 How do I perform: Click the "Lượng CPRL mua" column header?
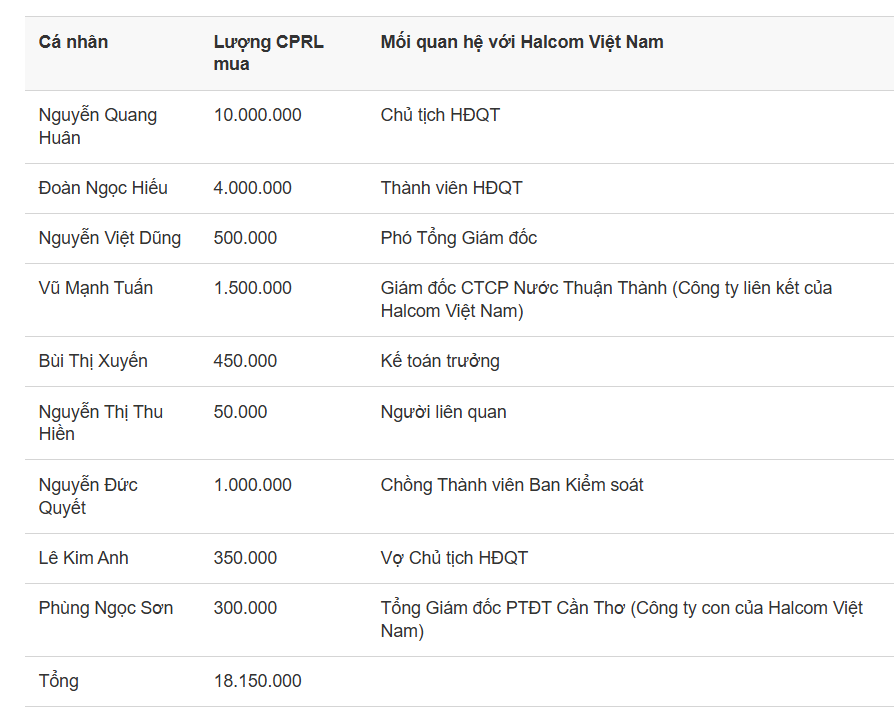268,53
